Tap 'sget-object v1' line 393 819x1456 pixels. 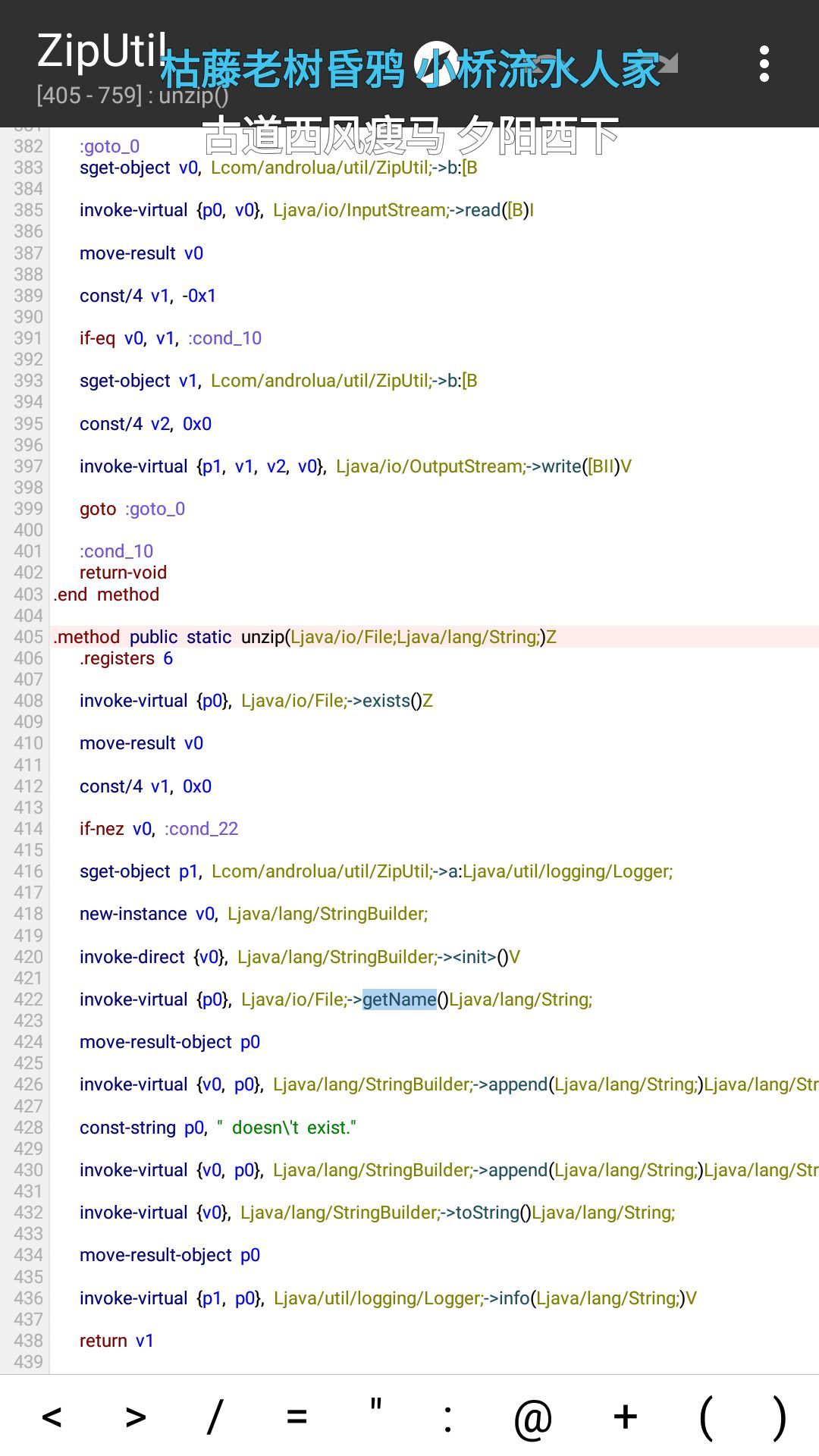click(x=278, y=381)
